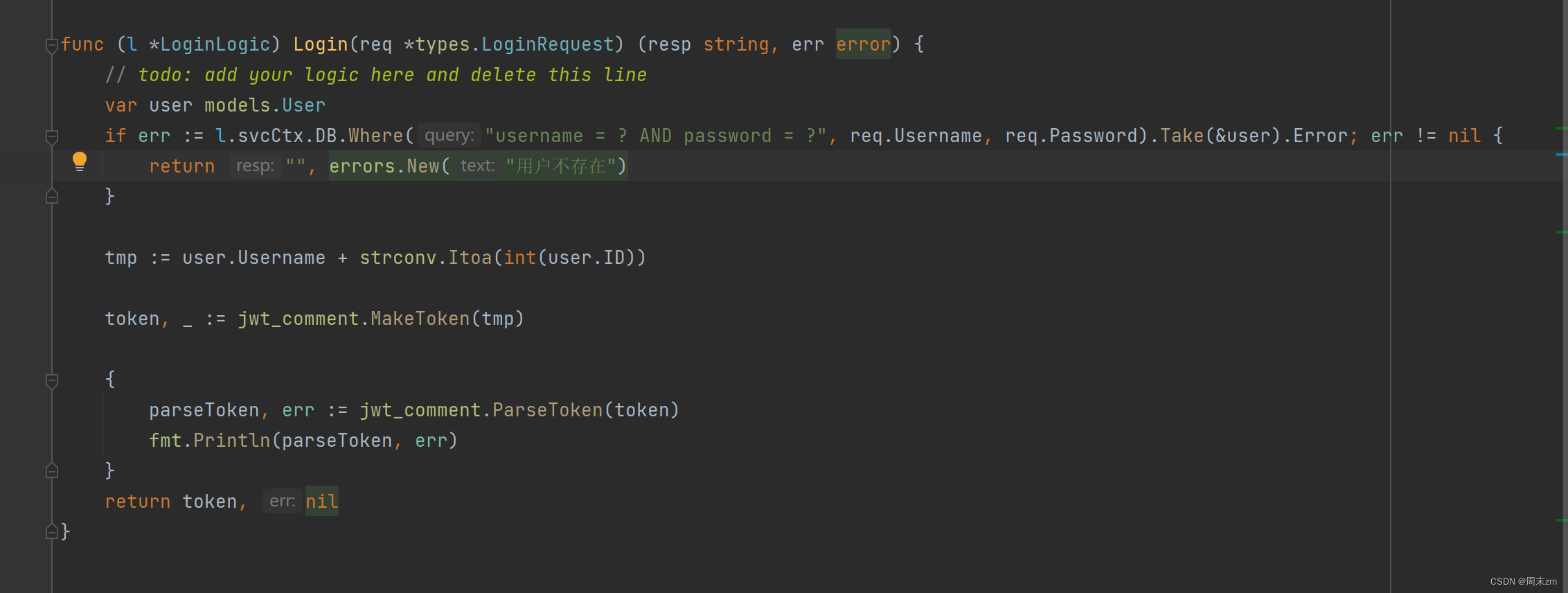The width and height of the screenshot is (1568, 593).
Task: Click the text: inlay hint
Action: pyautogui.click(x=478, y=166)
